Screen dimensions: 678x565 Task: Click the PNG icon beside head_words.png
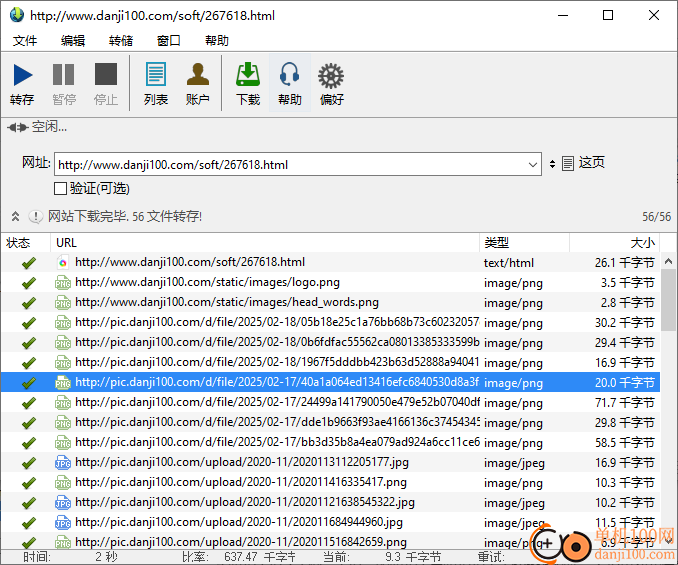click(63, 303)
